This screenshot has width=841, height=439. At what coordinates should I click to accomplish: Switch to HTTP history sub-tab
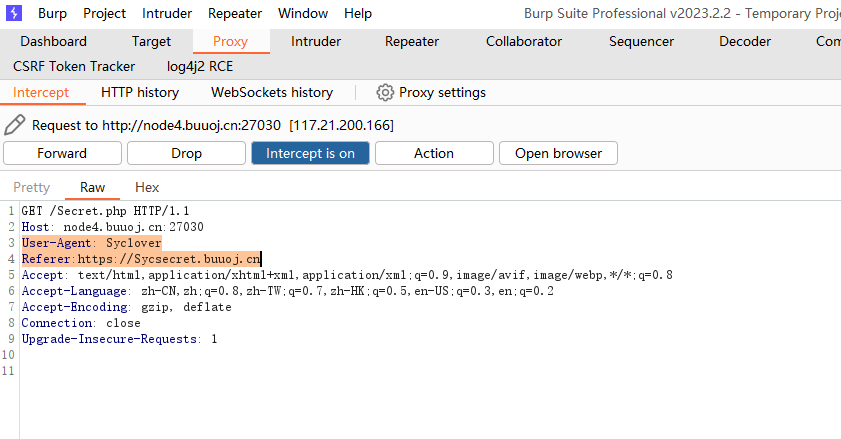coord(139,92)
